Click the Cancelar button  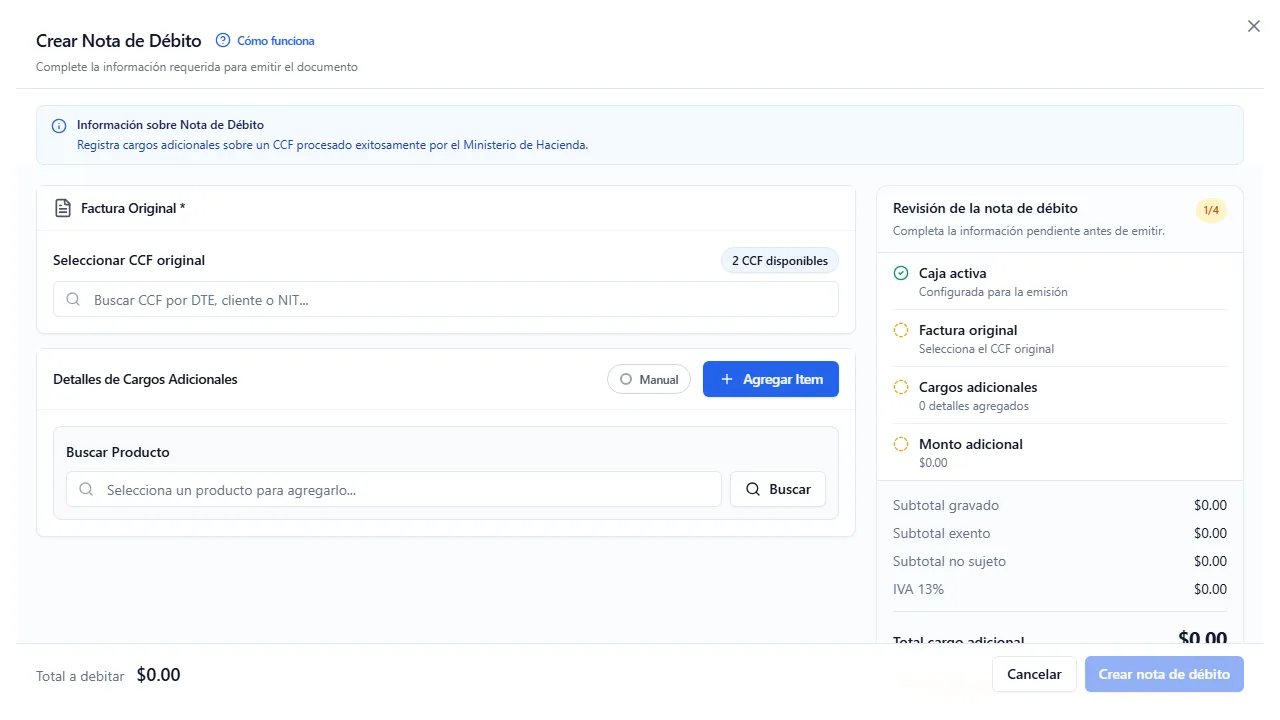pos(1034,674)
